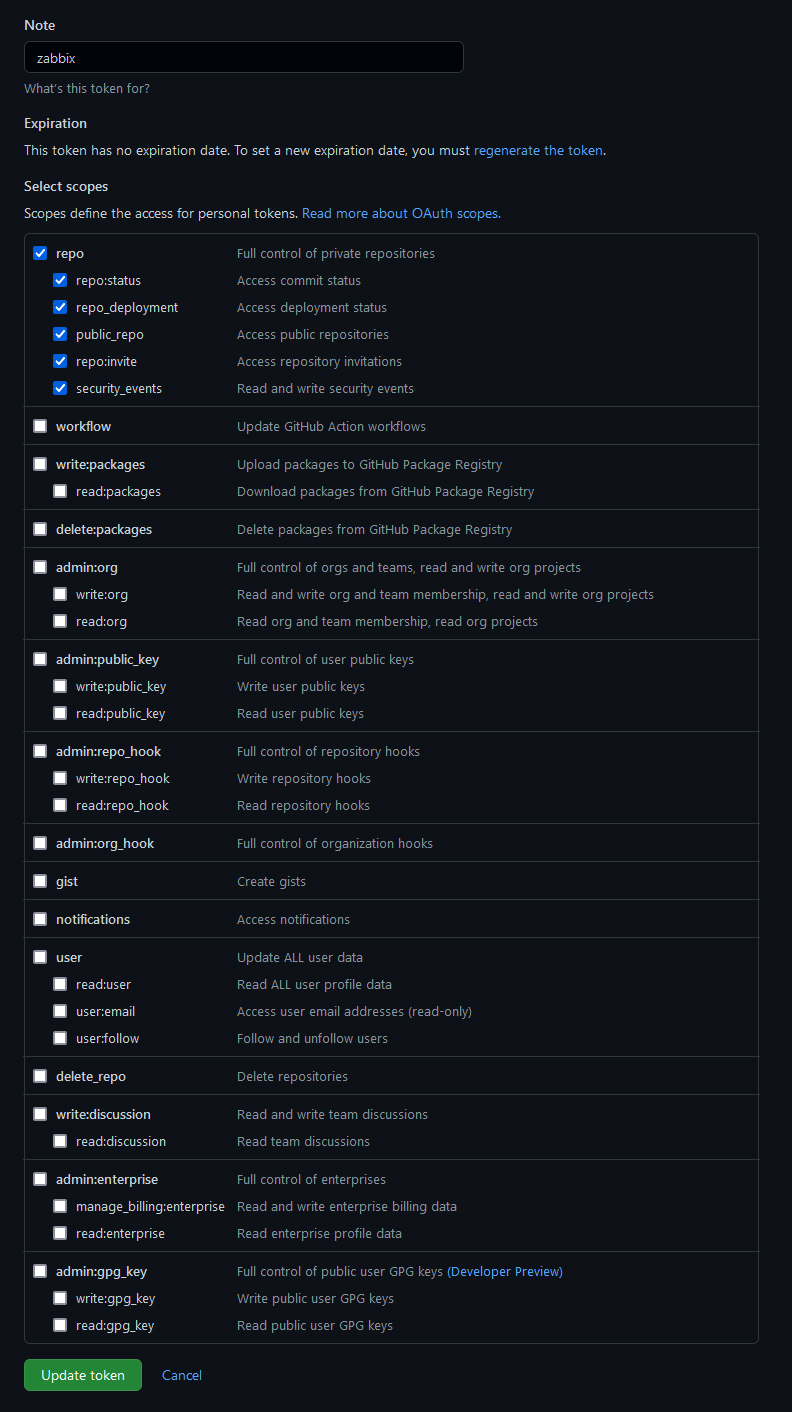Uncheck the repo scope checkbox

click(x=40, y=254)
